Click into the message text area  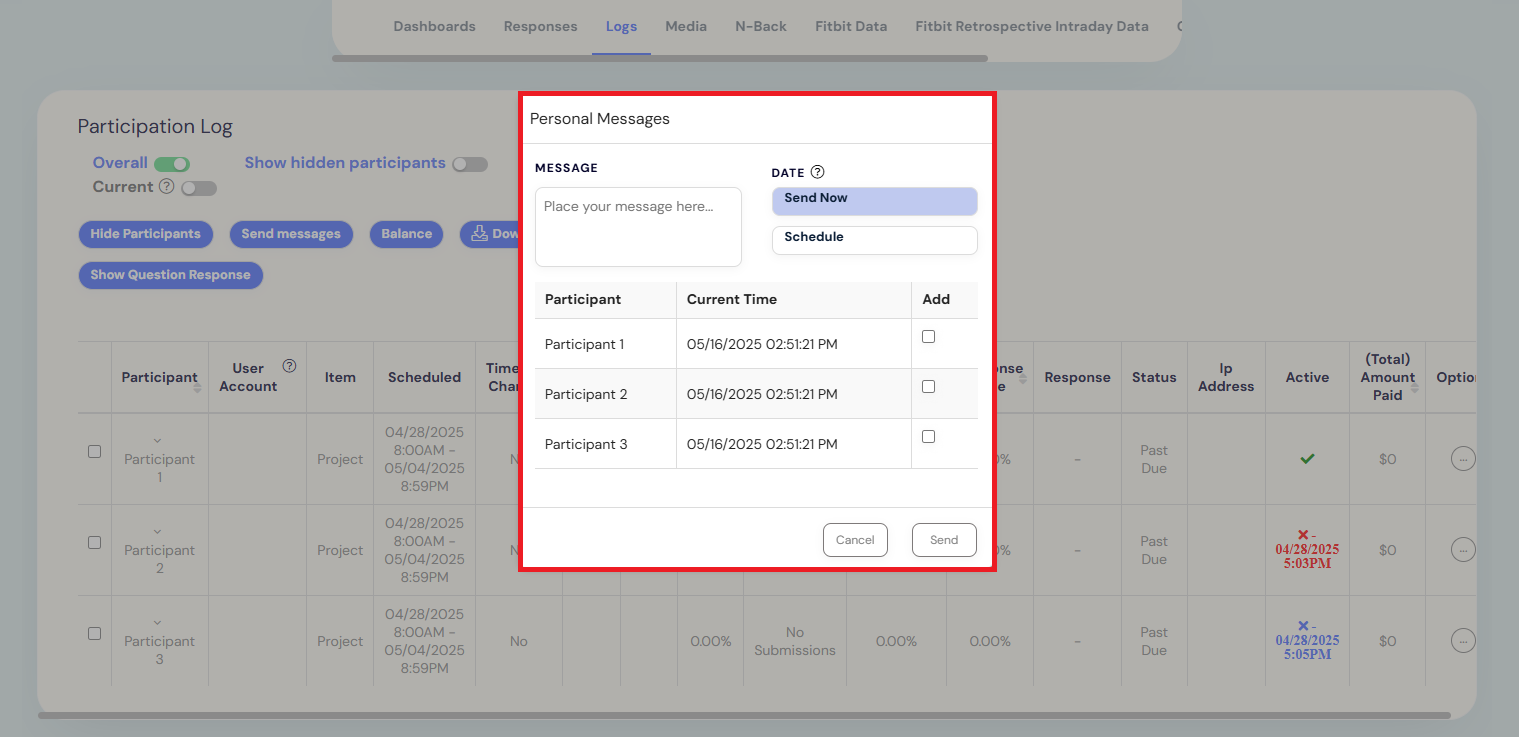638,227
